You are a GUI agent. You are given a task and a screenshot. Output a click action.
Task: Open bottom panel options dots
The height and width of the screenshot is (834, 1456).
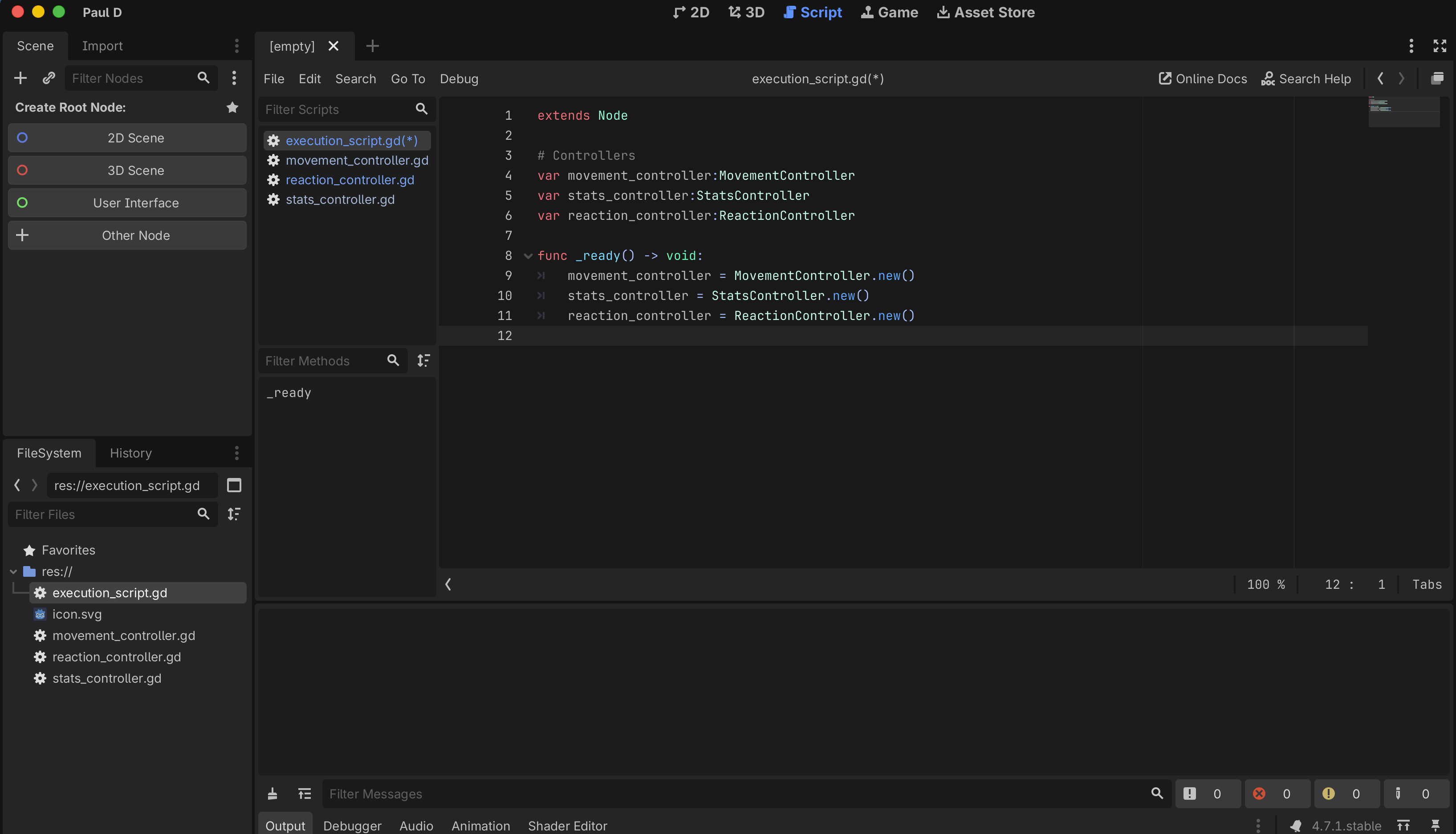click(x=1258, y=826)
